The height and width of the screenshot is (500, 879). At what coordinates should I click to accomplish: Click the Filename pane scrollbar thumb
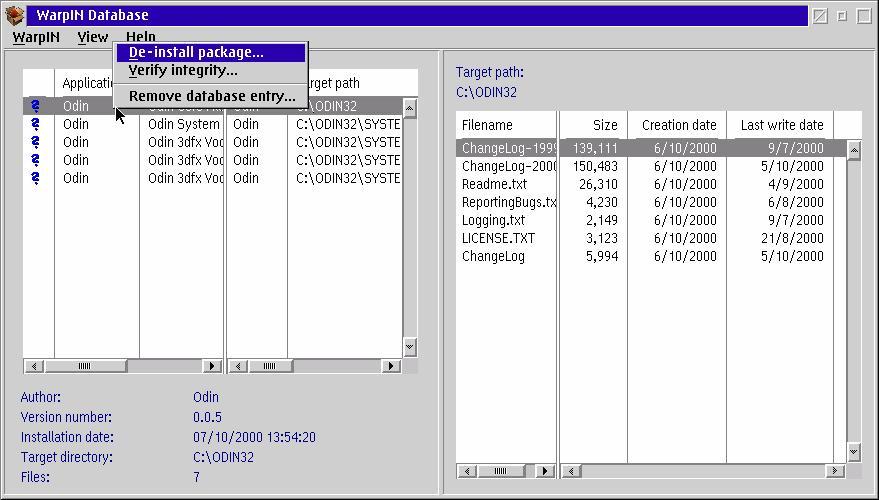501,471
